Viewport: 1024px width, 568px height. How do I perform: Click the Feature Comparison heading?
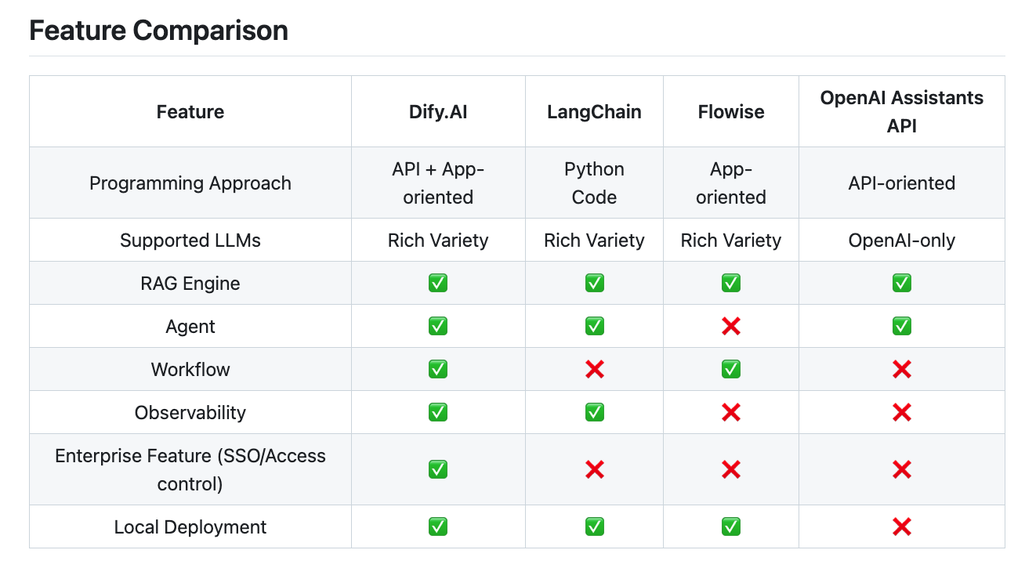tap(159, 31)
